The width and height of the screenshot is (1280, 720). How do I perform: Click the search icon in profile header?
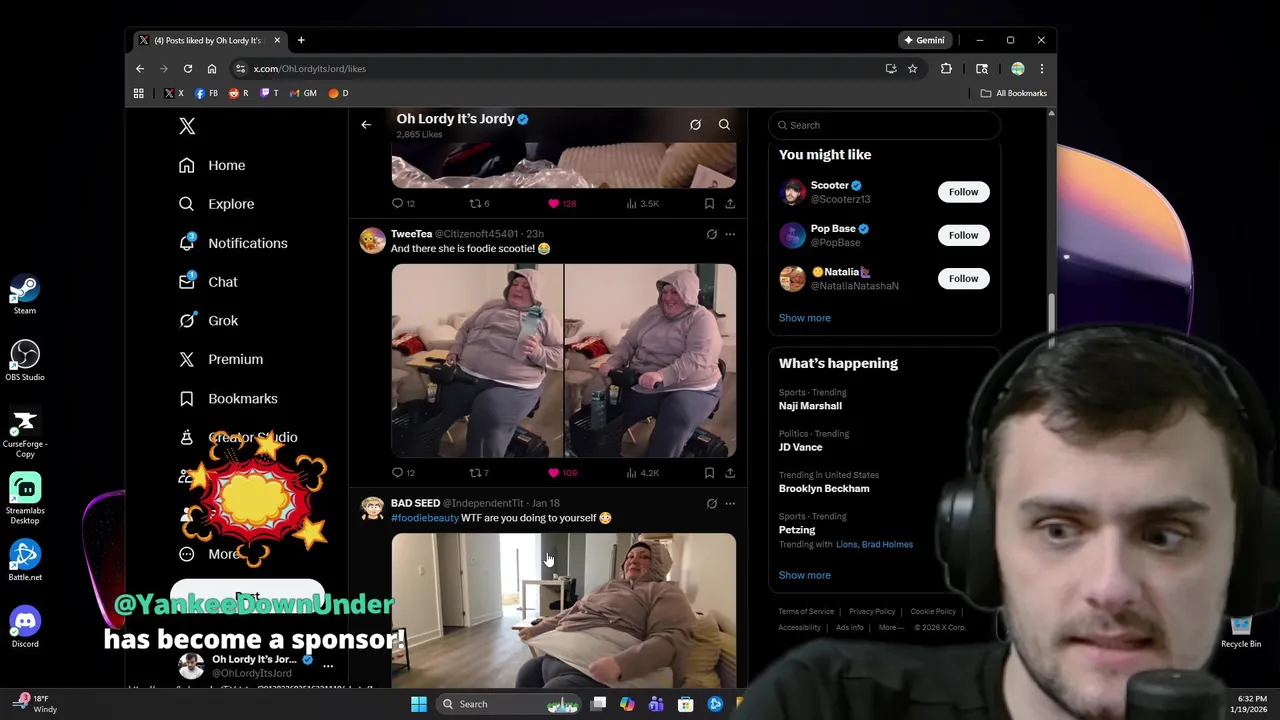coord(724,125)
